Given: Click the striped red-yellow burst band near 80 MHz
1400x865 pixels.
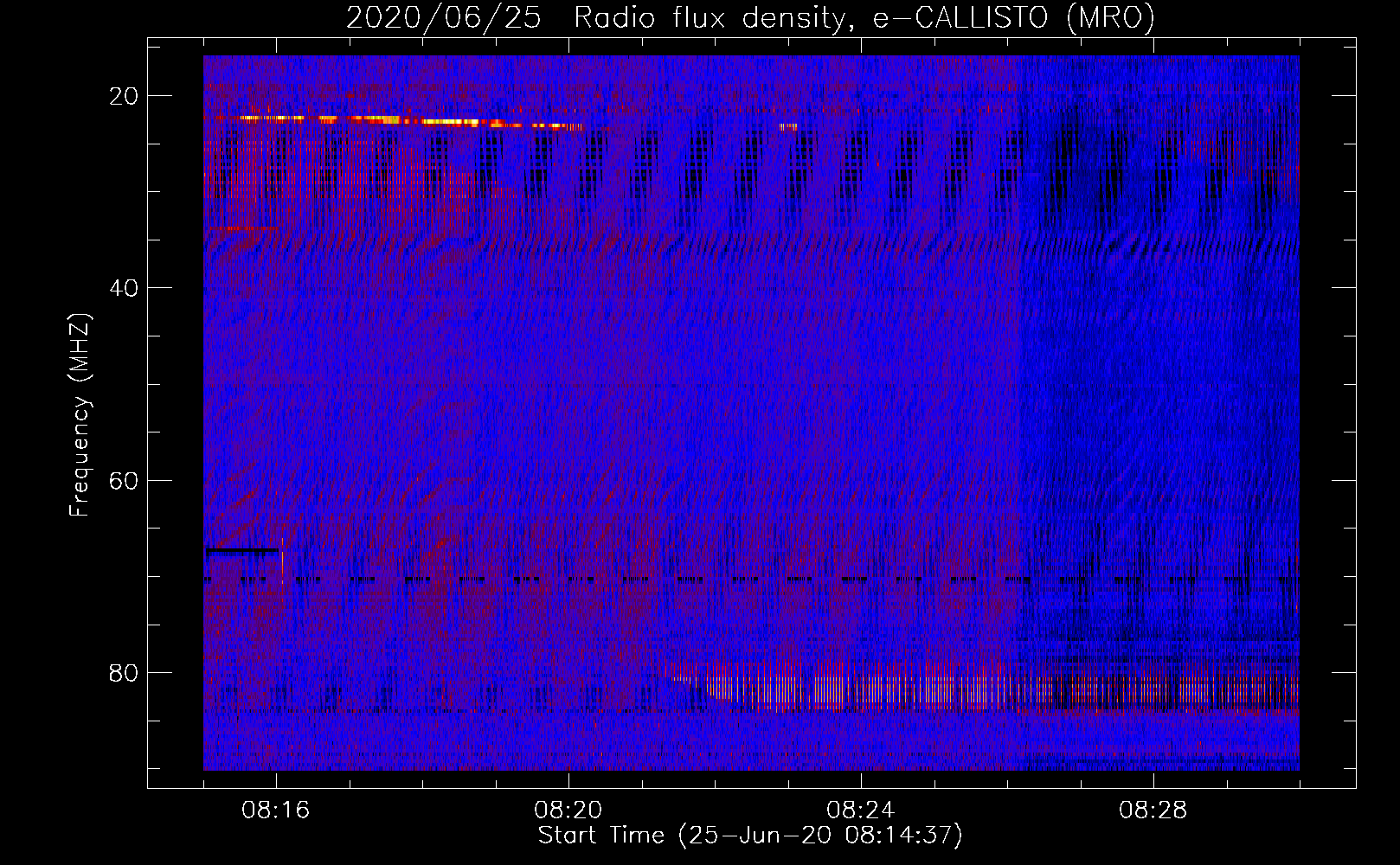Looking at the screenshot, I should pos(982,685).
